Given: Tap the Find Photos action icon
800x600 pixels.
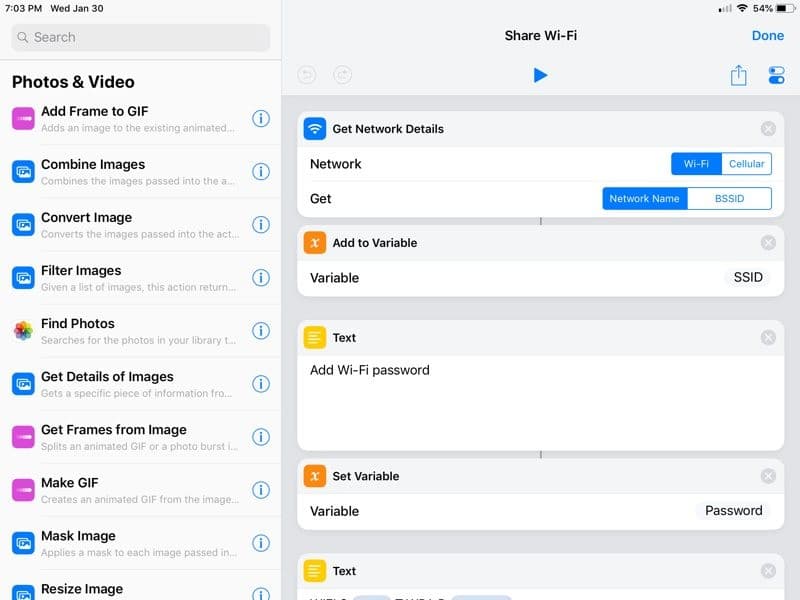Looking at the screenshot, I should (x=21, y=330).
